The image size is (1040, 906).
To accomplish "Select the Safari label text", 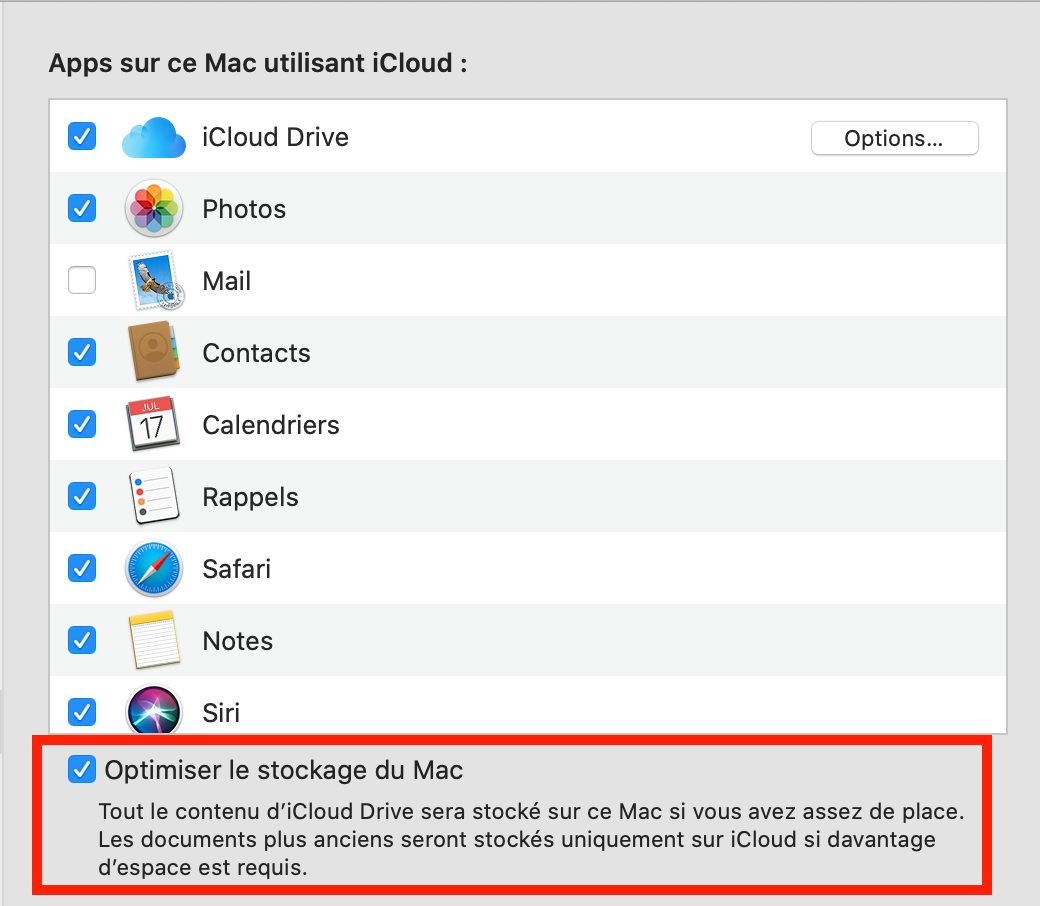I will [x=236, y=569].
